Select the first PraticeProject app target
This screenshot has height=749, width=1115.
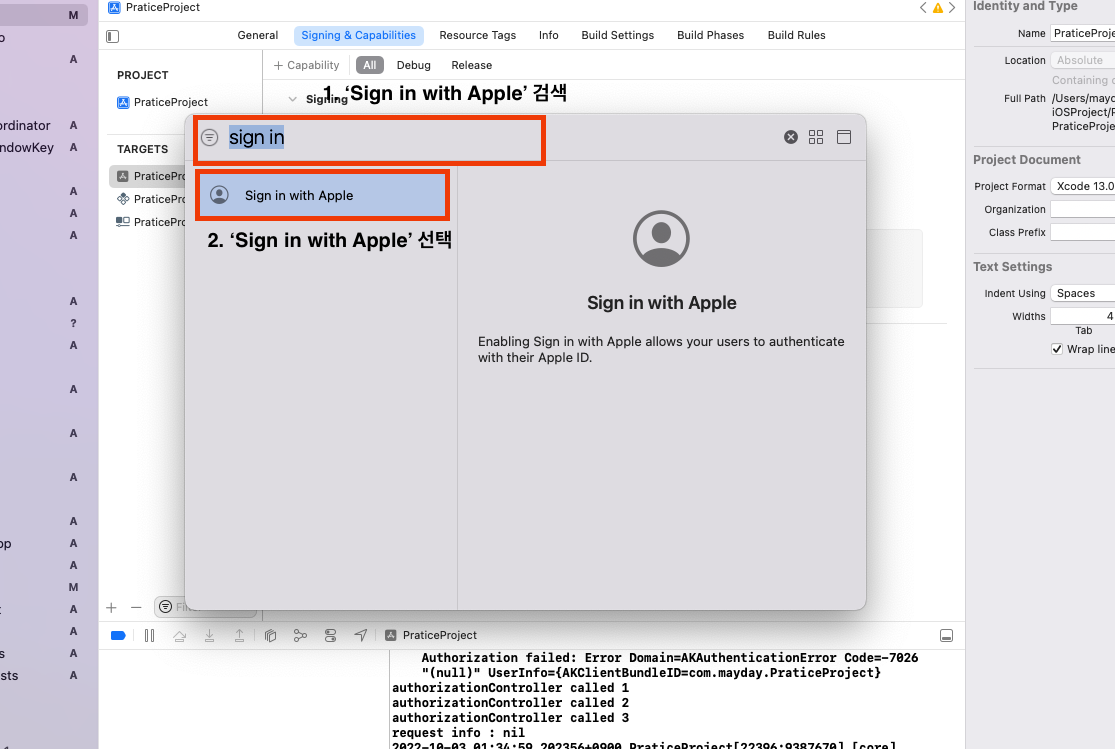coord(149,176)
